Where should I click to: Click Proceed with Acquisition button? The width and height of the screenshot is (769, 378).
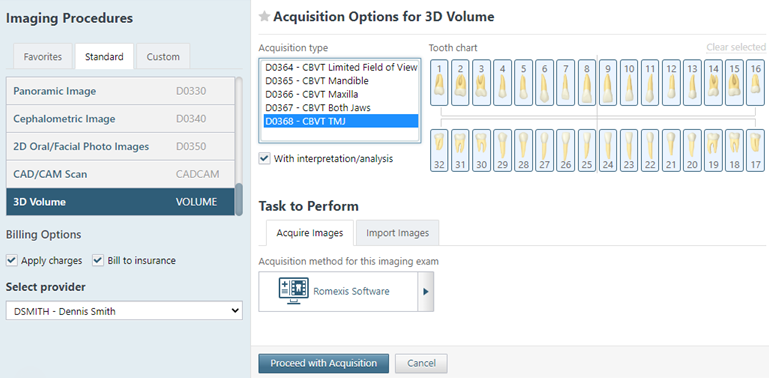pyautogui.click(x=324, y=363)
